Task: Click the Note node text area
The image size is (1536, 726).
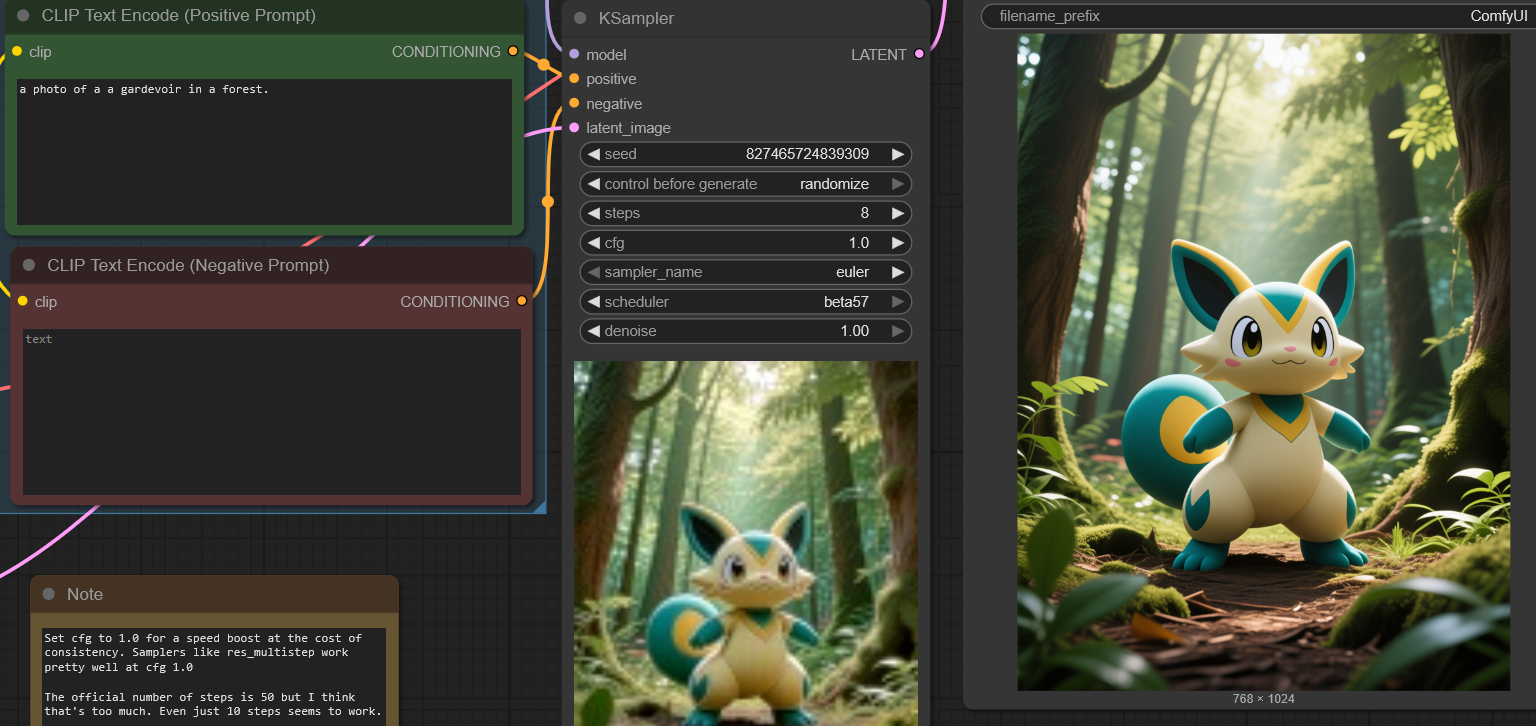Action: (214, 677)
